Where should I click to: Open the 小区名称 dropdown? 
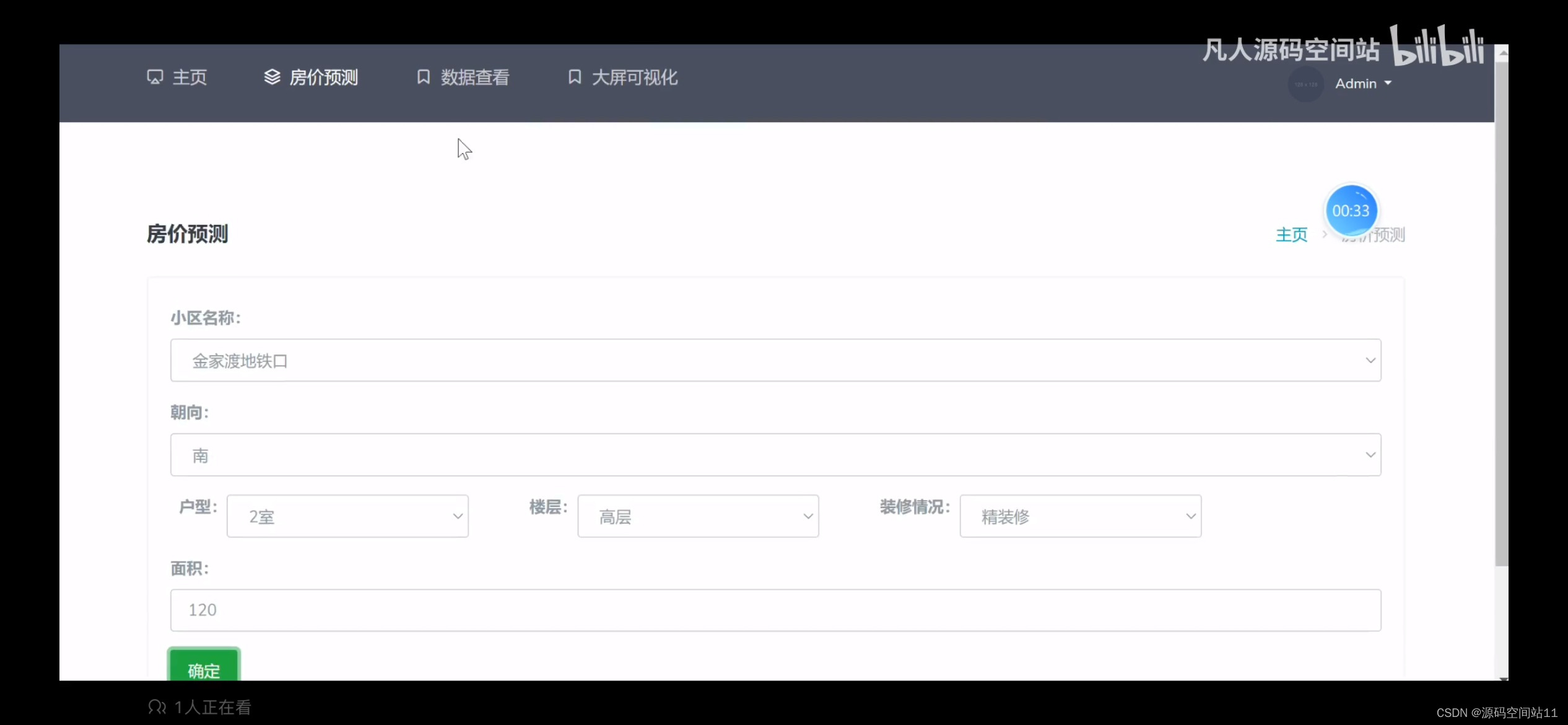[775, 360]
